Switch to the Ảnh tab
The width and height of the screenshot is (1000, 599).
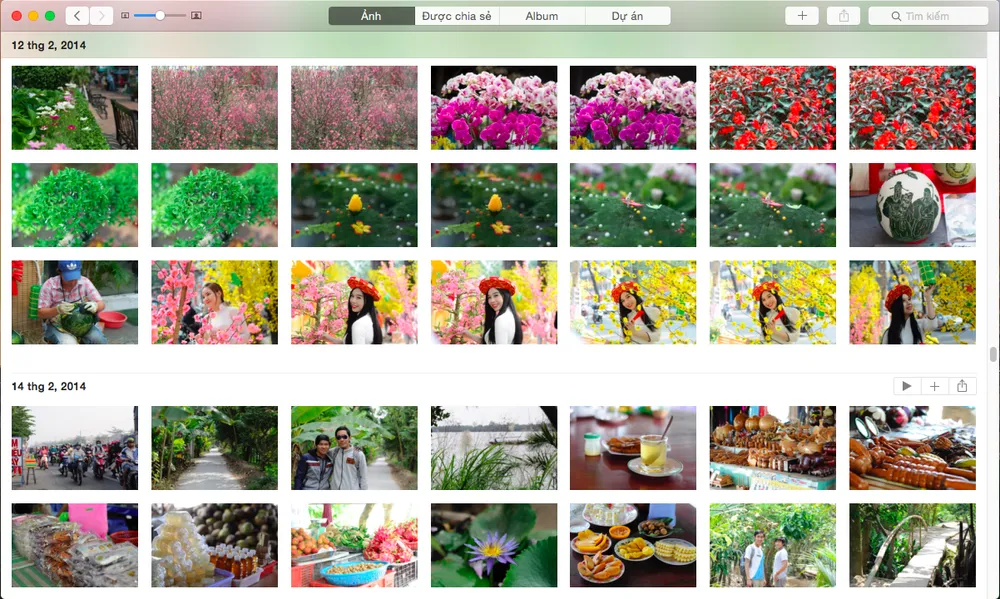pyautogui.click(x=371, y=16)
